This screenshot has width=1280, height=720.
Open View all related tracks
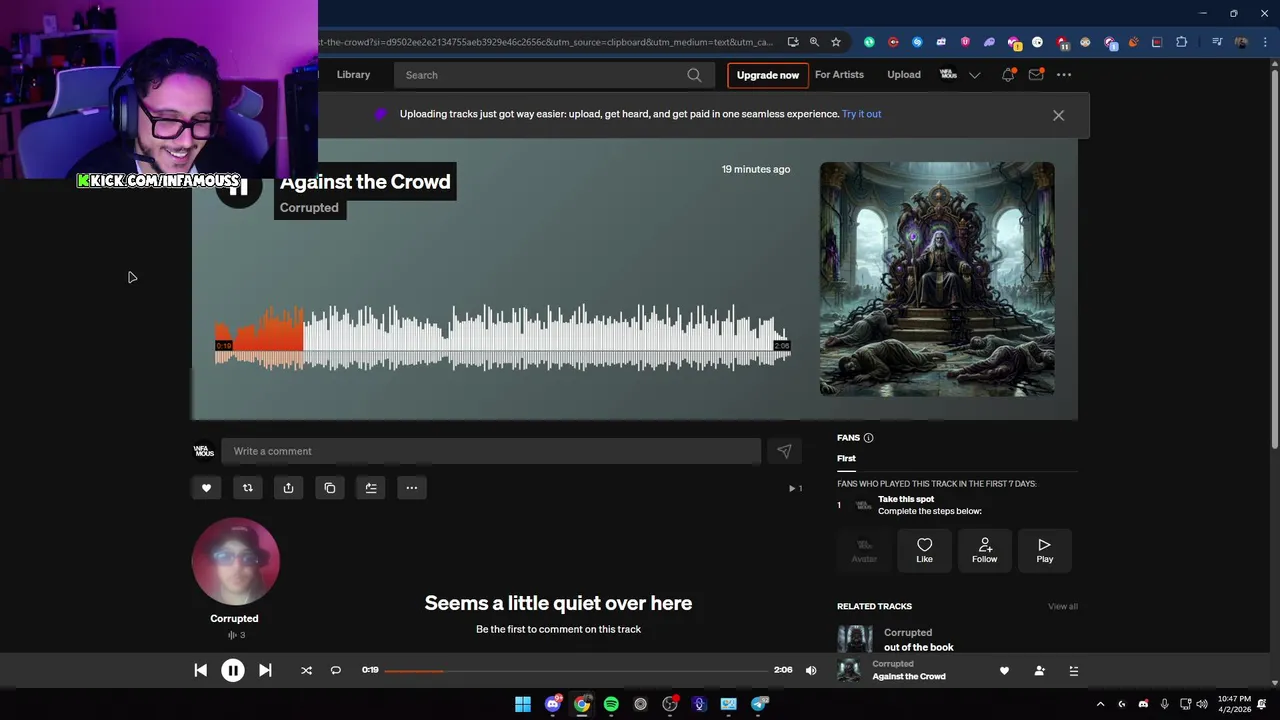point(1062,607)
